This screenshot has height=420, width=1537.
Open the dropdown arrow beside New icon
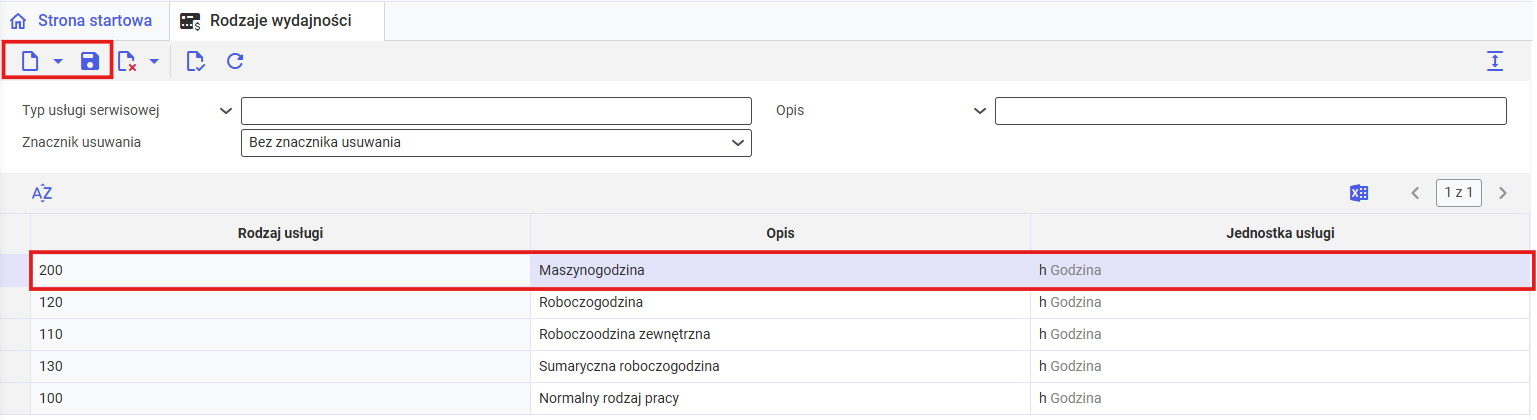pos(58,62)
